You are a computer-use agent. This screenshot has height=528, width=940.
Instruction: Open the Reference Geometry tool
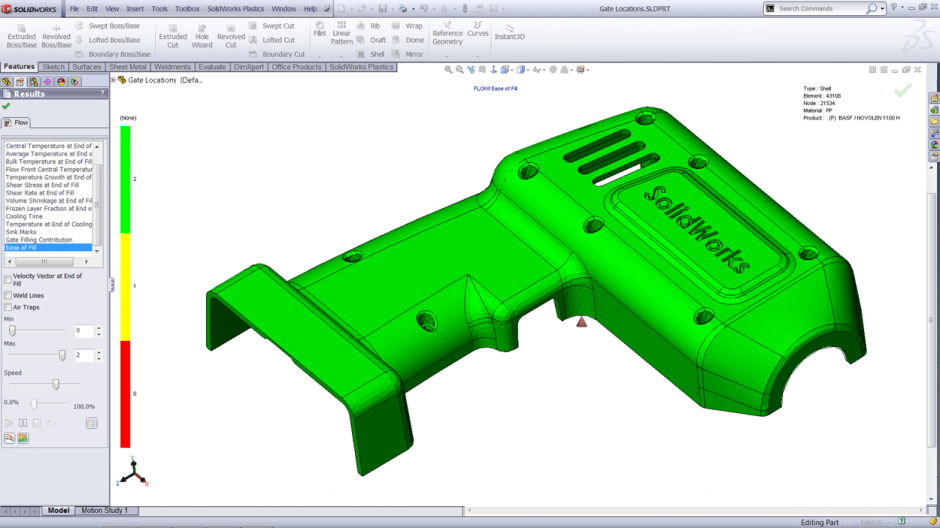tap(447, 34)
